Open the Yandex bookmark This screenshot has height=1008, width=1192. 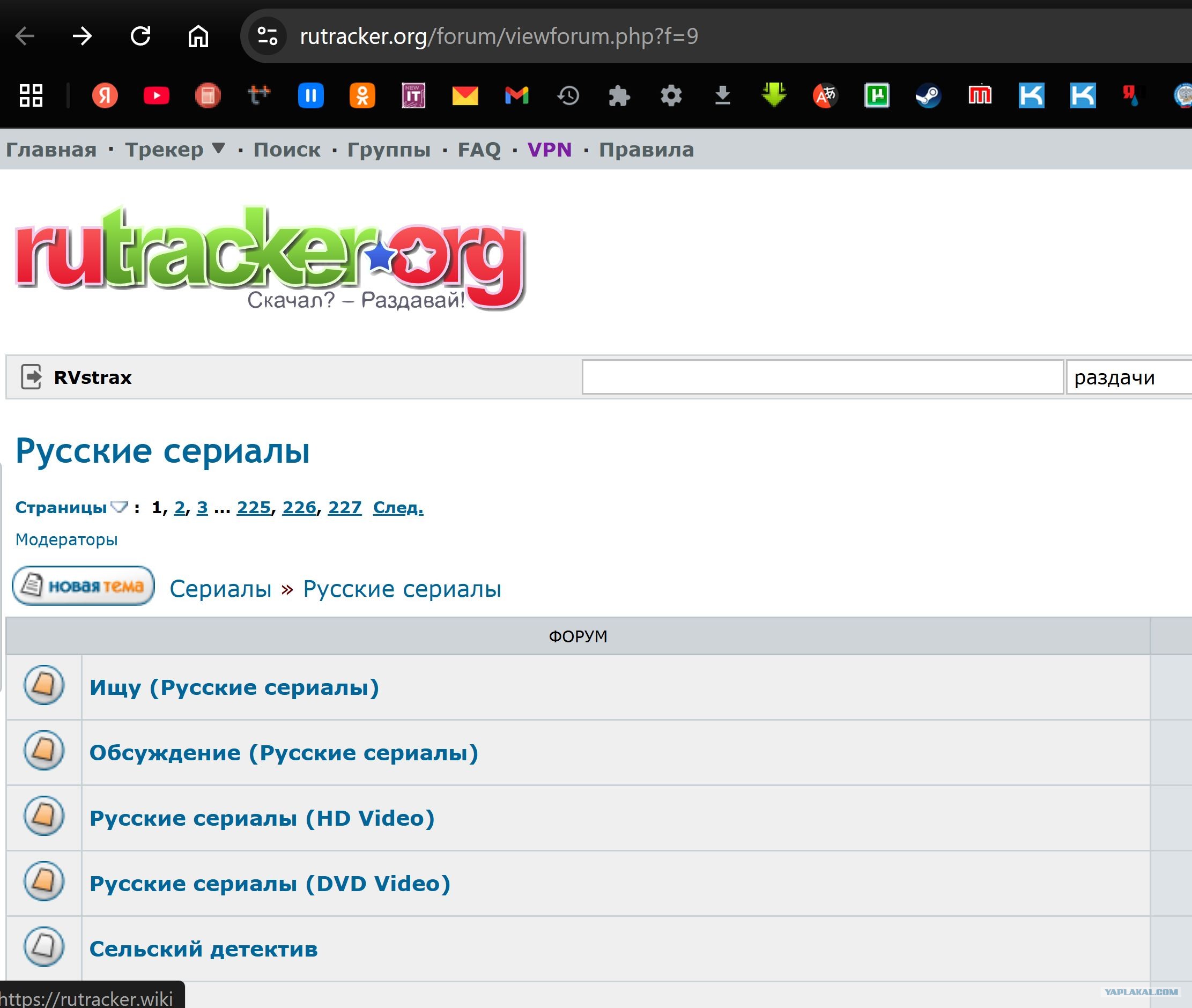coord(105,95)
